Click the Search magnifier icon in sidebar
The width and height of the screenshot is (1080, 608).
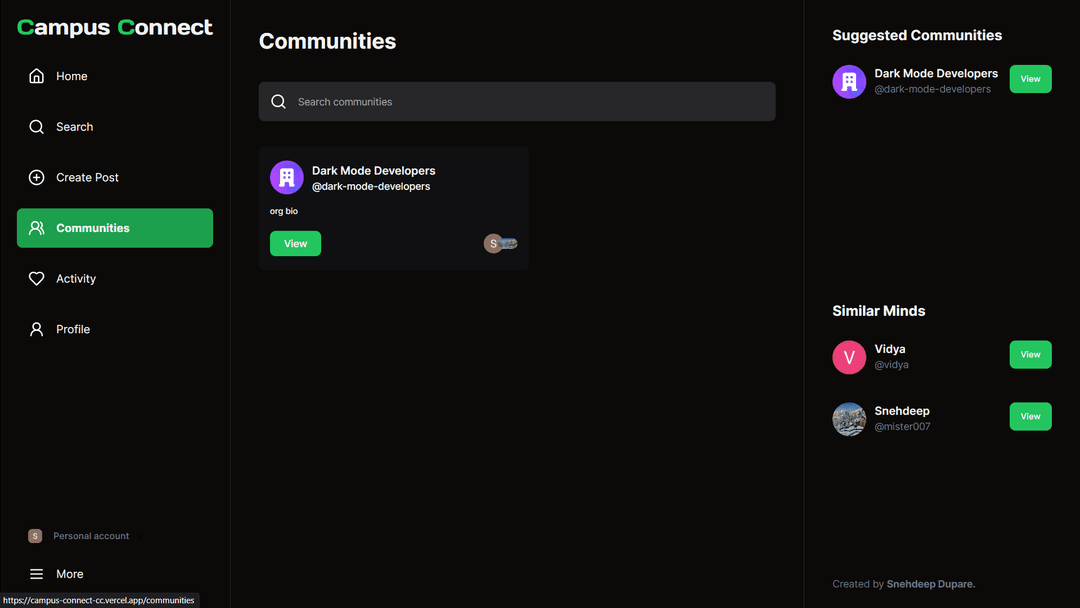[x=37, y=127]
